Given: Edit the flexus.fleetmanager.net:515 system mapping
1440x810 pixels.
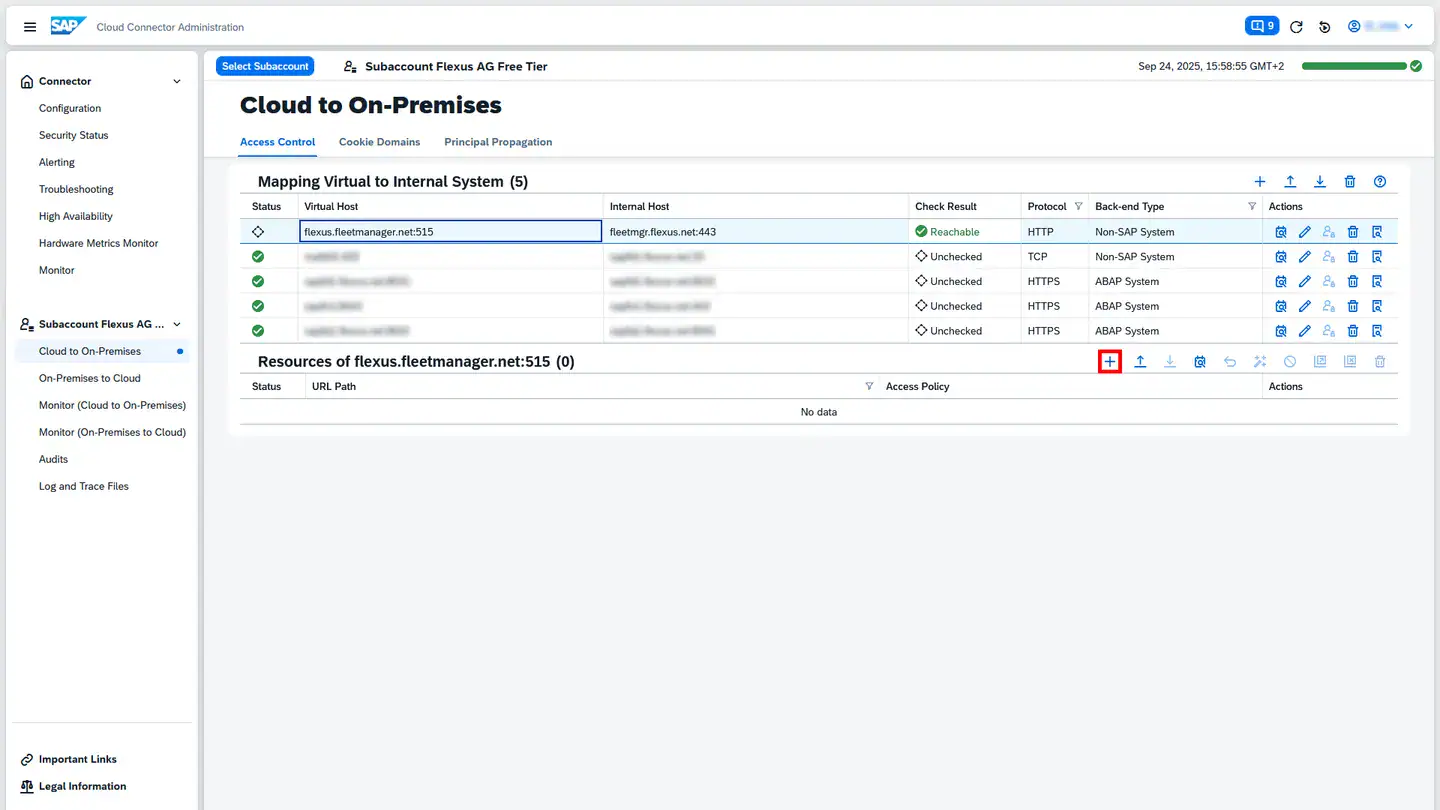Looking at the screenshot, I should (x=1305, y=232).
